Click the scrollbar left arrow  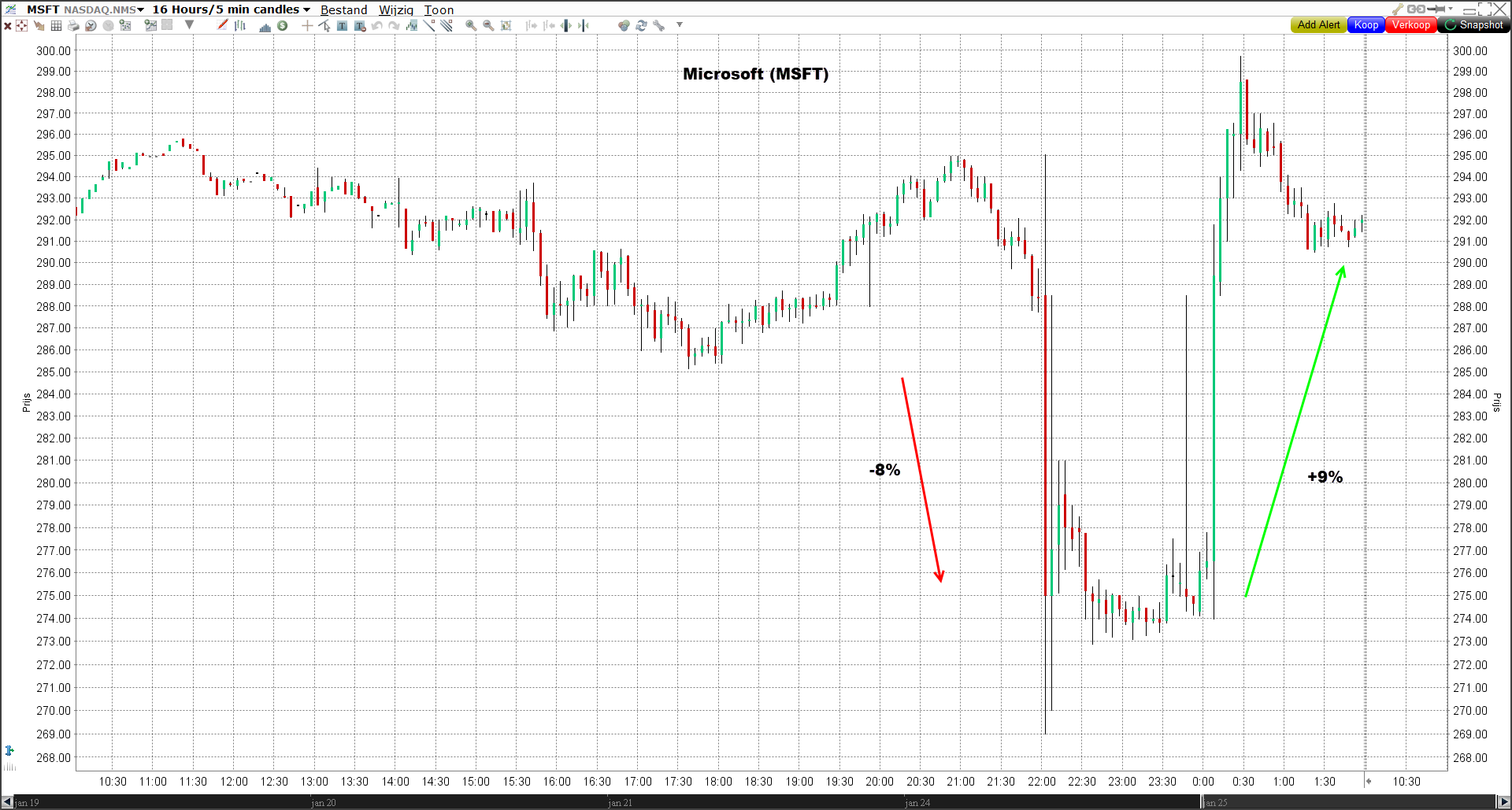tap(7, 802)
